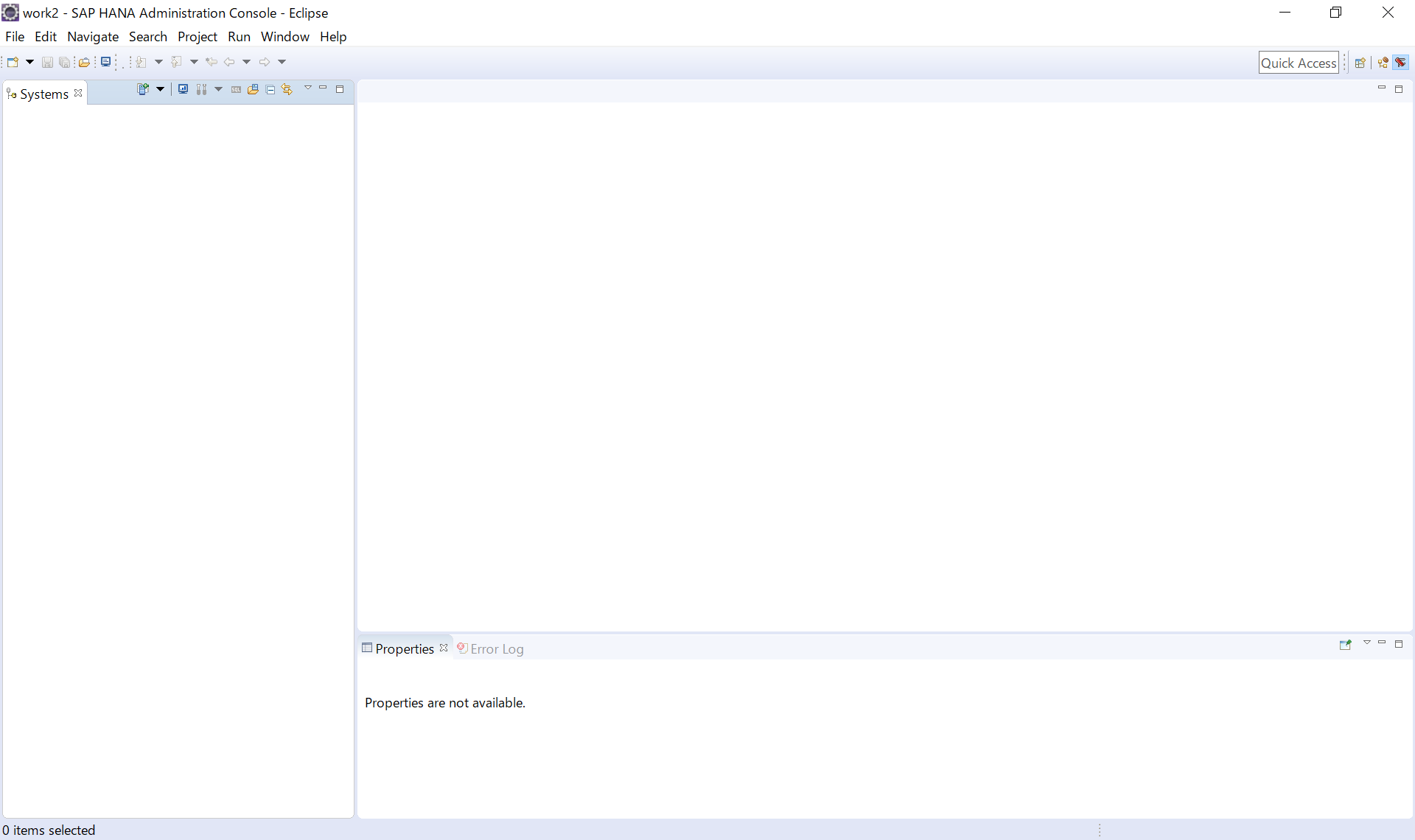The height and width of the screenshot is (840, 1415).
Task: Click the SQL console icon
Action: click(x=236, y=89)
